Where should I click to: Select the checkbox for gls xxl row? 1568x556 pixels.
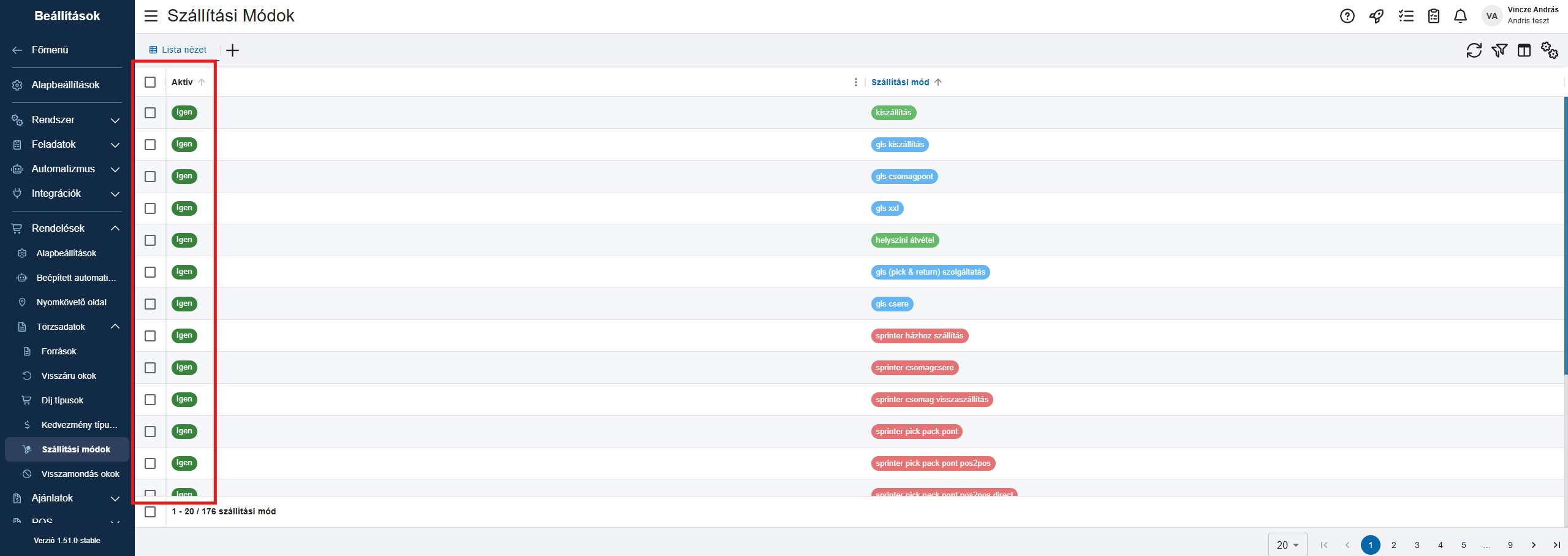pyautogui.click(x=150, y=208)
